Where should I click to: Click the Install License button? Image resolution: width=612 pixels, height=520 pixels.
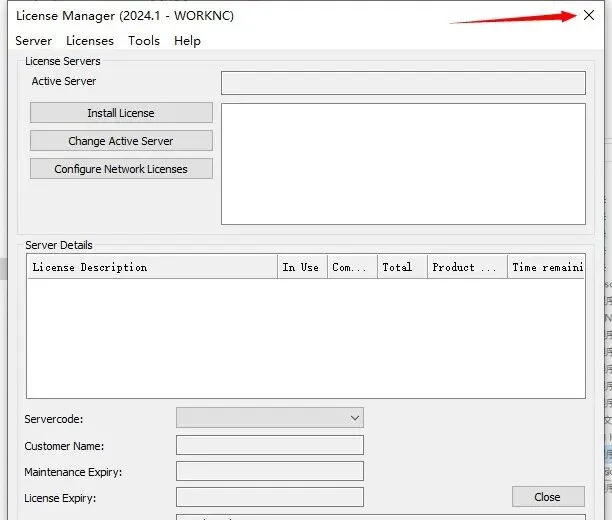pos(121,113)
